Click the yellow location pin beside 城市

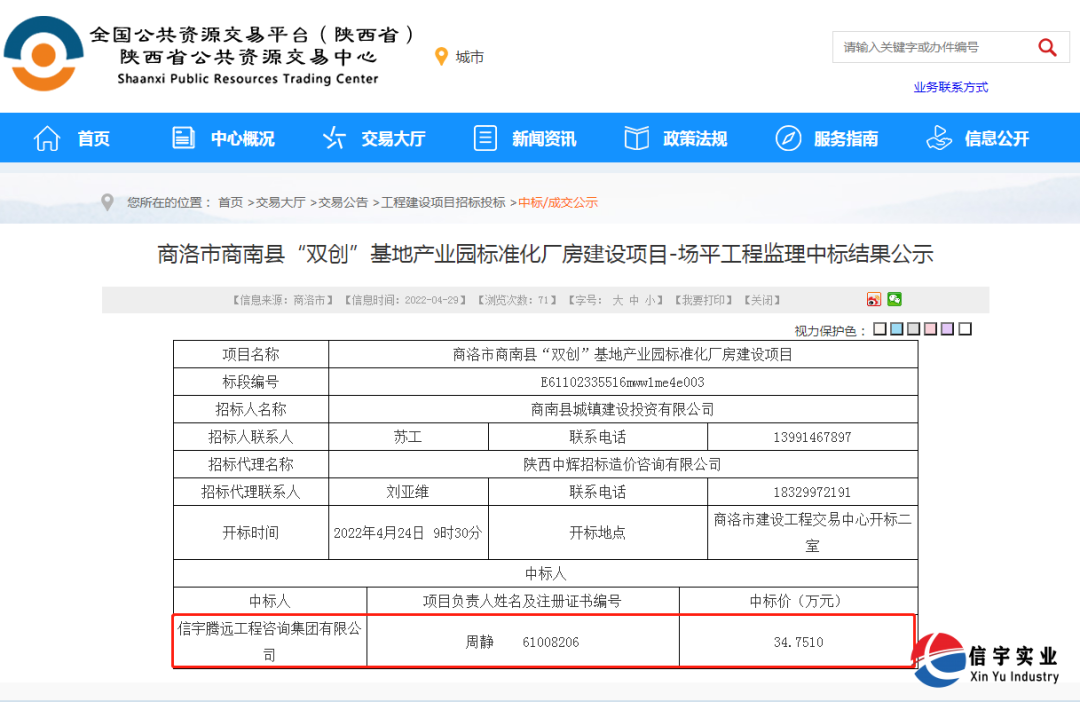click(442, 57)
